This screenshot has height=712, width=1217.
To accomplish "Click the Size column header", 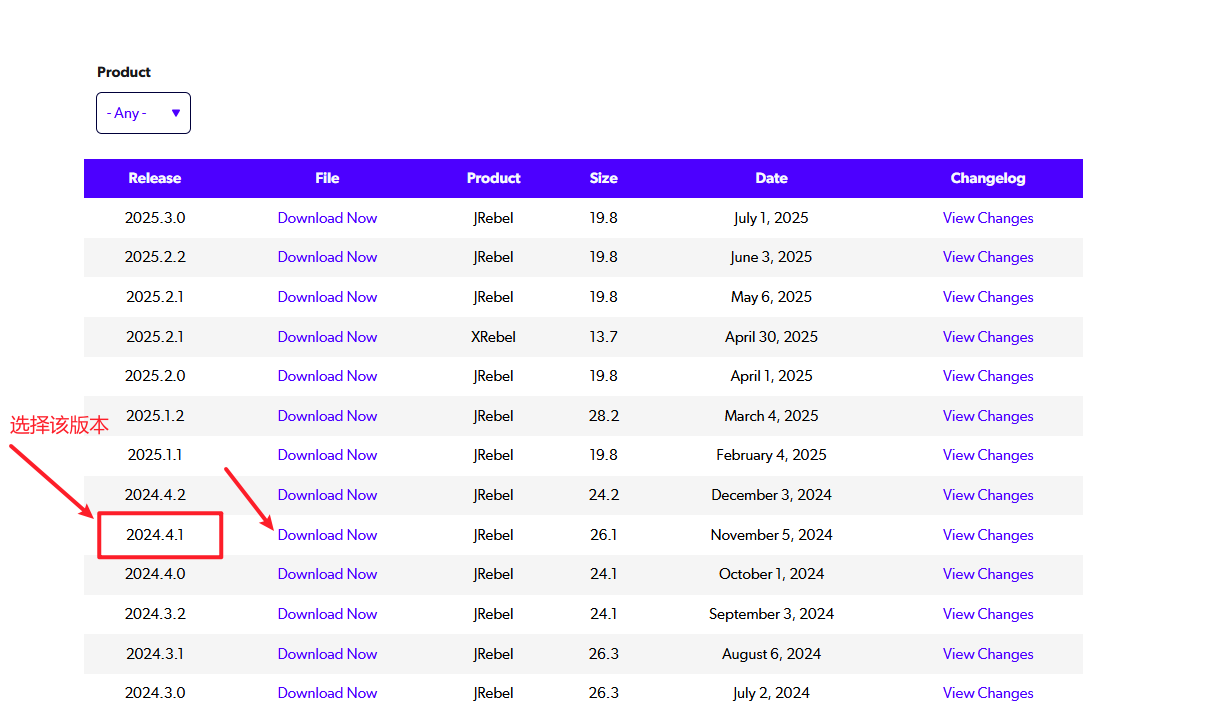I will pyautogui.click(x=604, y=178).
